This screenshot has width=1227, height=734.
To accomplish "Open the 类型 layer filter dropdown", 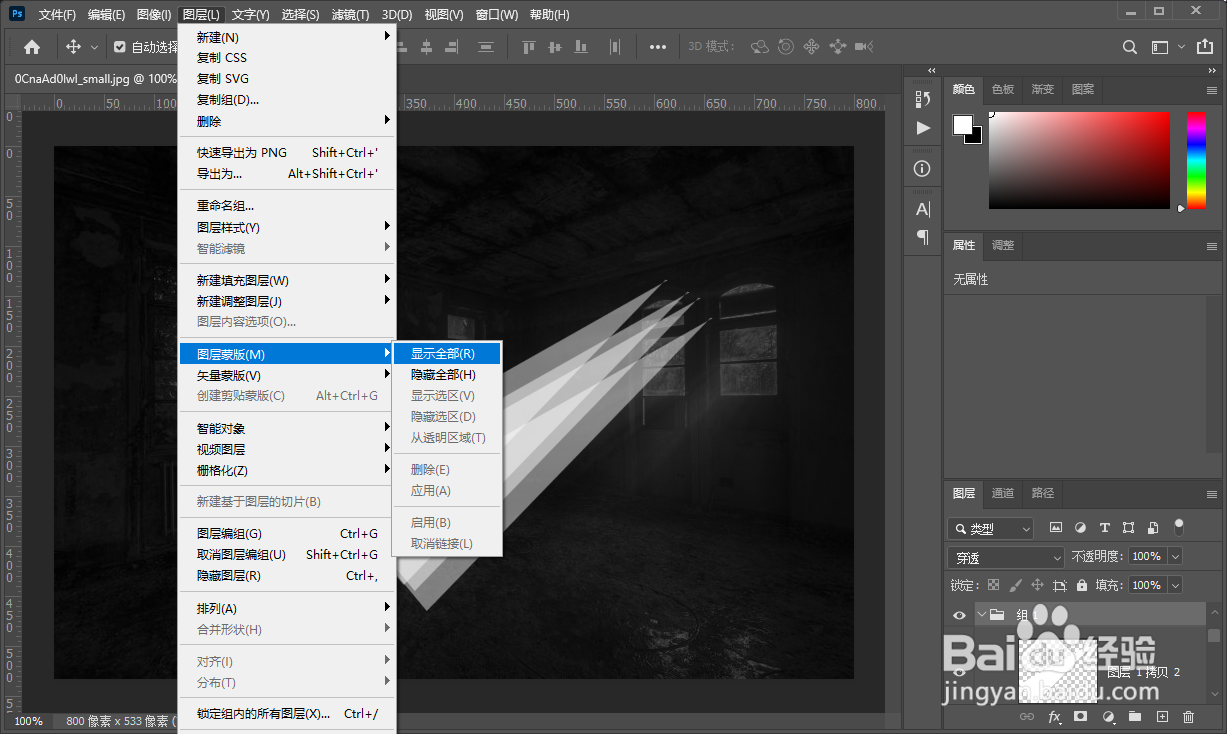I will [991, 529].
